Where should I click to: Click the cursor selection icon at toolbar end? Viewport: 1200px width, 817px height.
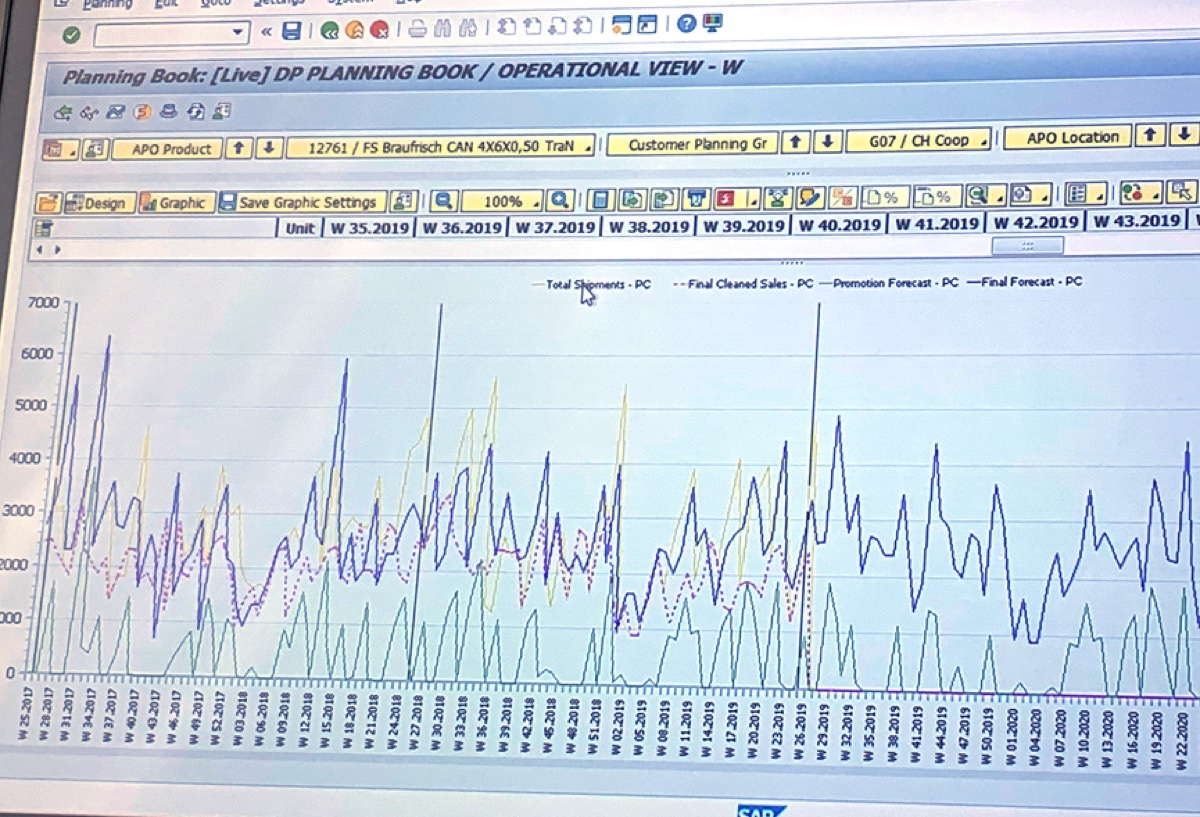(x=1182, y=190)
